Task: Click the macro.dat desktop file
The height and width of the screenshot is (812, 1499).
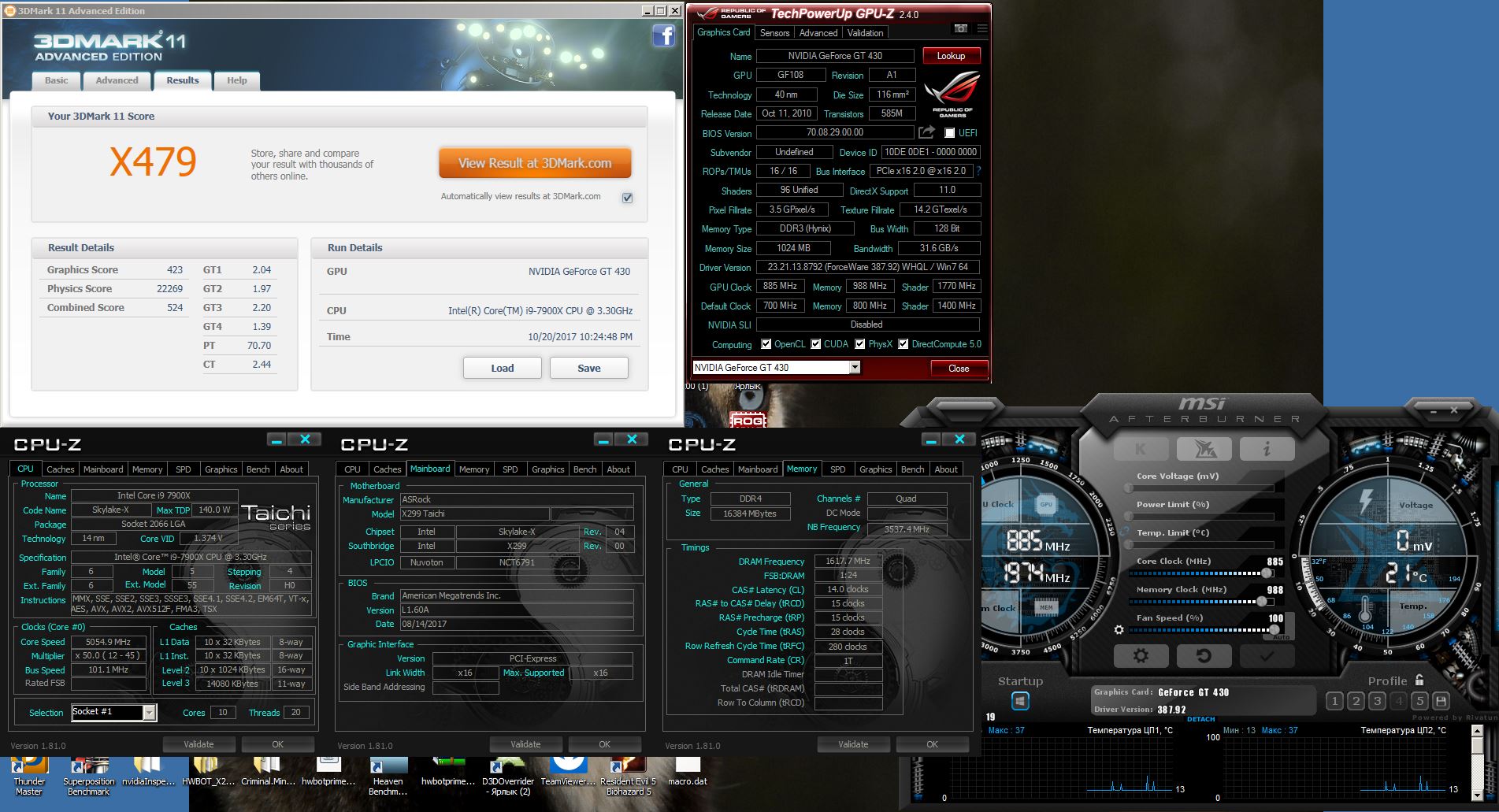Action: (688, 772)
